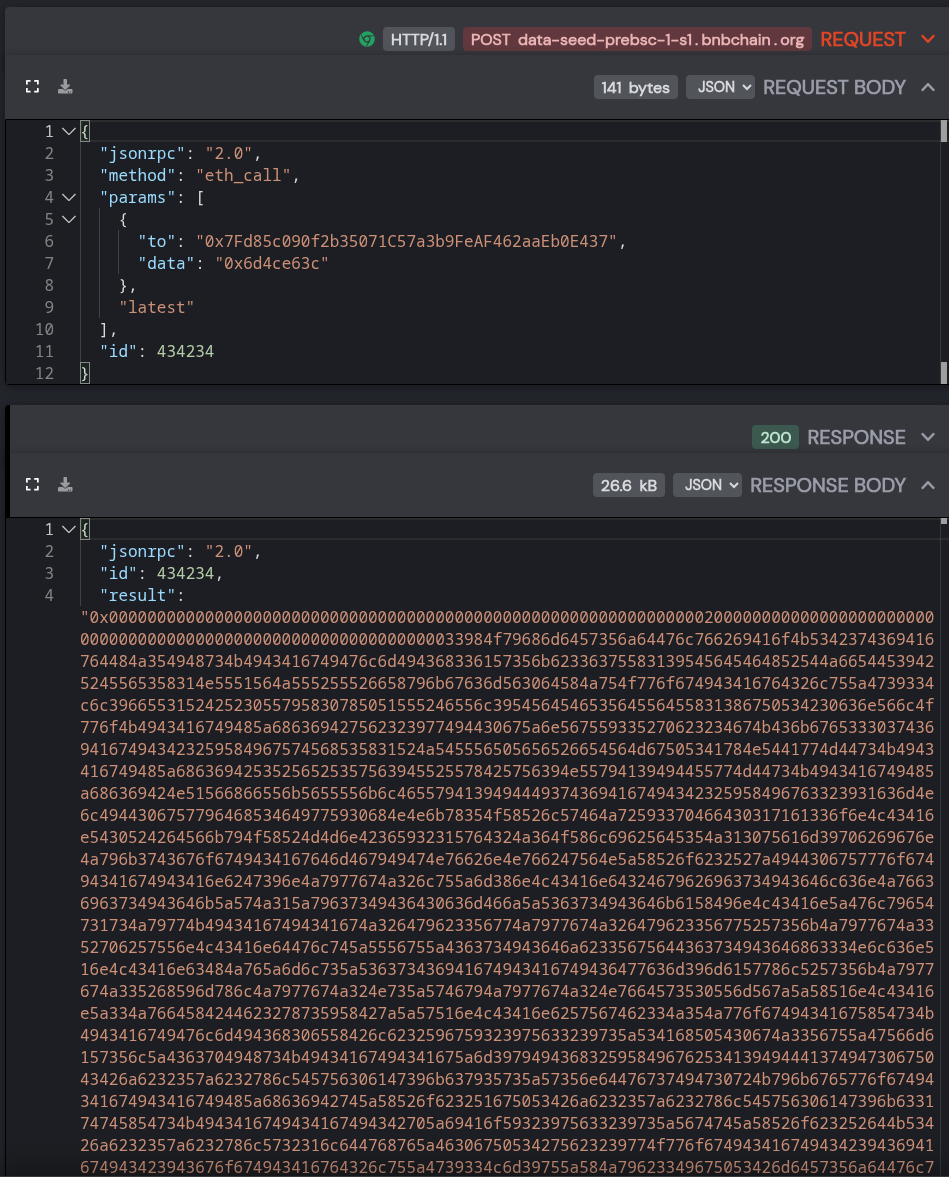The image size is (949, 1177).
Task: Expand response body editor to fullscreen
Action: [x=32, y=485]
